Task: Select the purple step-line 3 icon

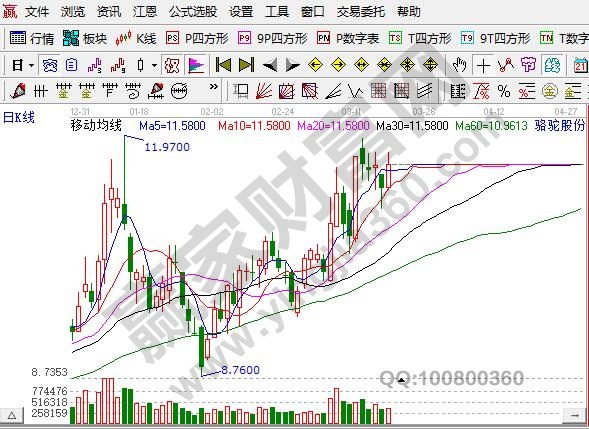Action: click(95, 65)
